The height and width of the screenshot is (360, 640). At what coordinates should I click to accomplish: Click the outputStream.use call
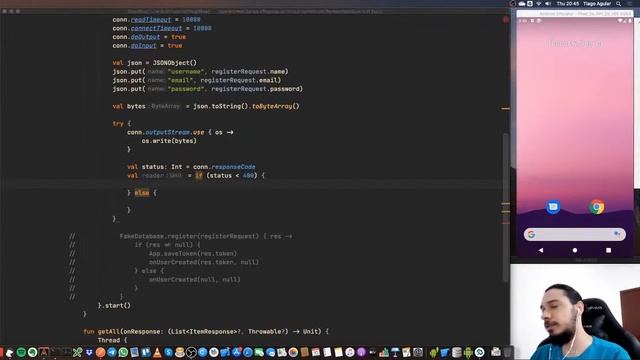(175, 132)
